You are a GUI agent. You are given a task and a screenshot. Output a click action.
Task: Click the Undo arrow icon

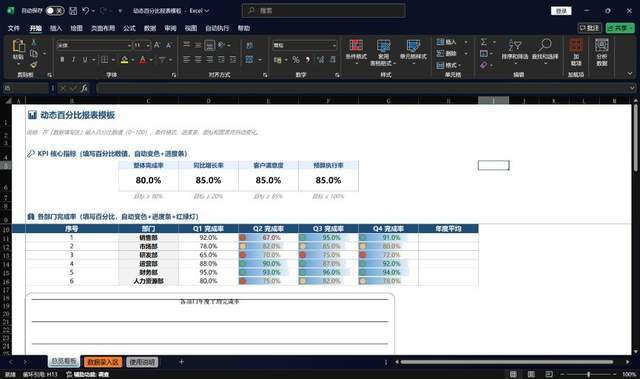[x=86, y=11]
